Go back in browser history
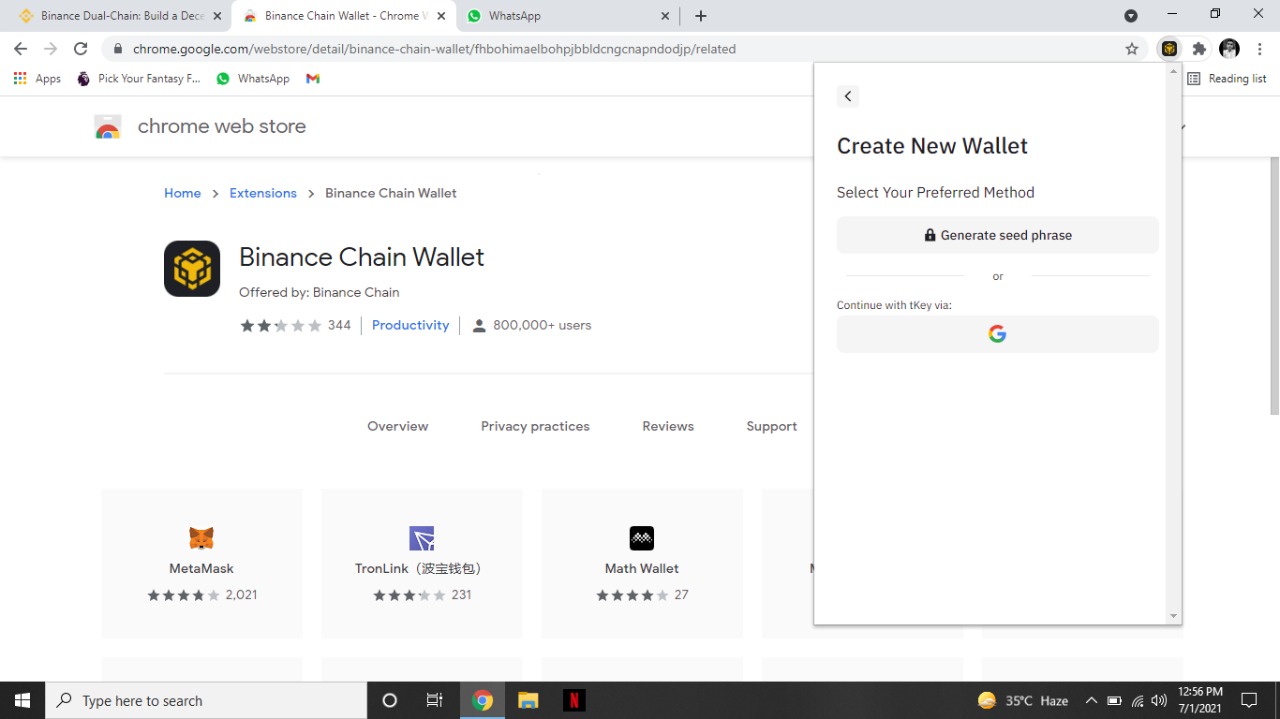Viewport: 1280px width, 719px height. click(20, 48)
